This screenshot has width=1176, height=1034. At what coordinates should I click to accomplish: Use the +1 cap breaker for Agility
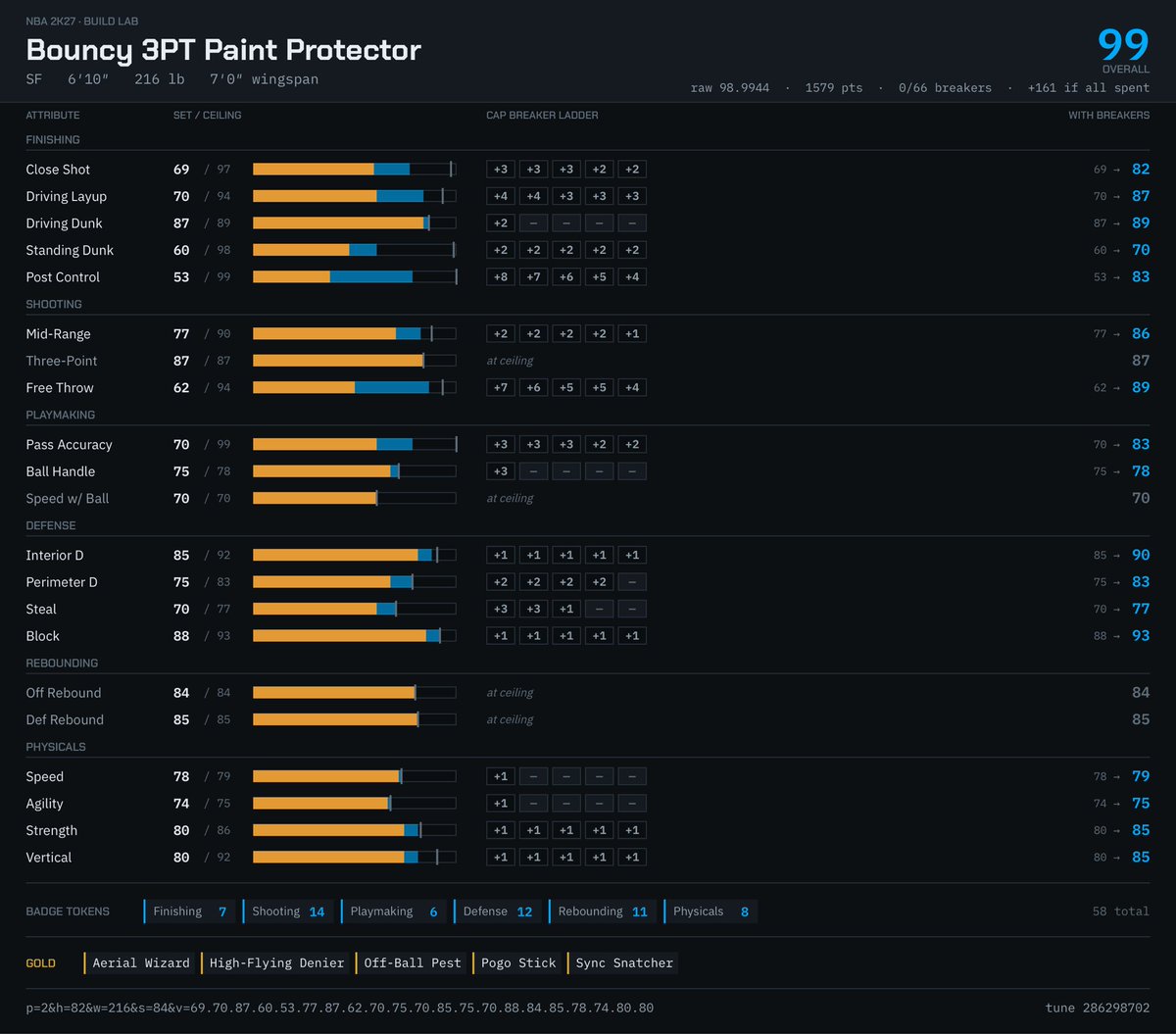point(501,804)
